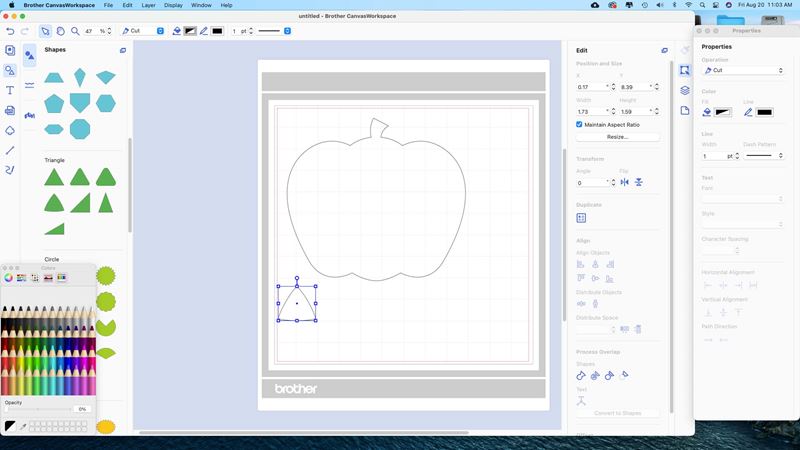Expand the Operation dropdown in Properties

click(743, 71)
